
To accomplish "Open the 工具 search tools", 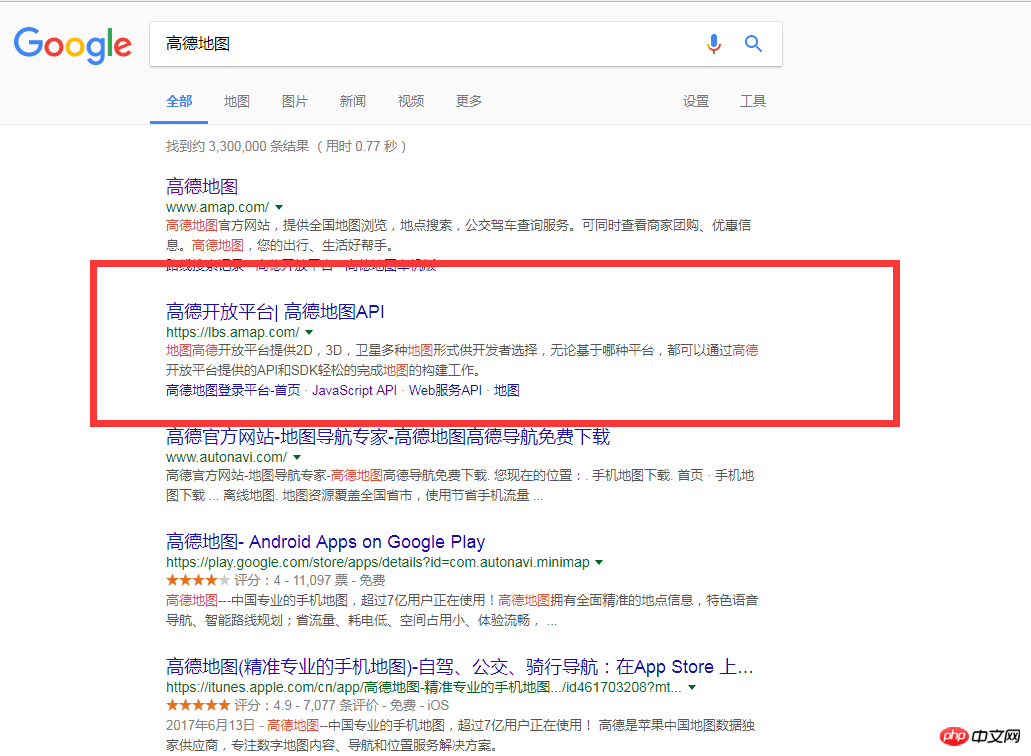I will [x=753, y=101].
